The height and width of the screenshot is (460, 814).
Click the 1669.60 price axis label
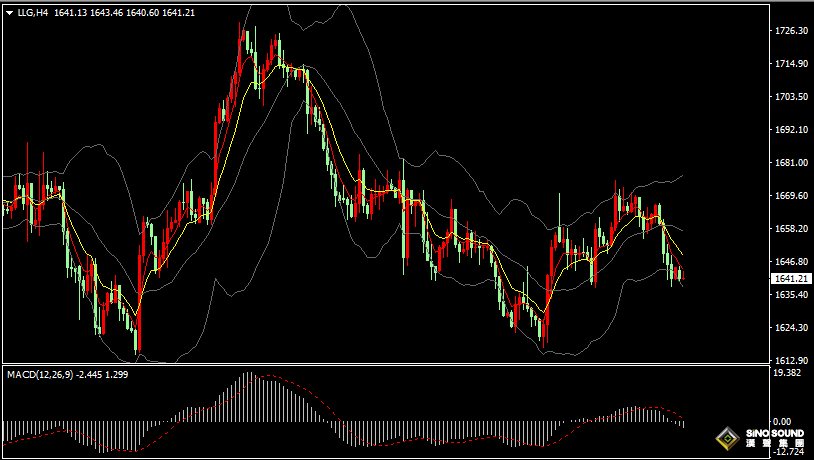tap(791, 196)
